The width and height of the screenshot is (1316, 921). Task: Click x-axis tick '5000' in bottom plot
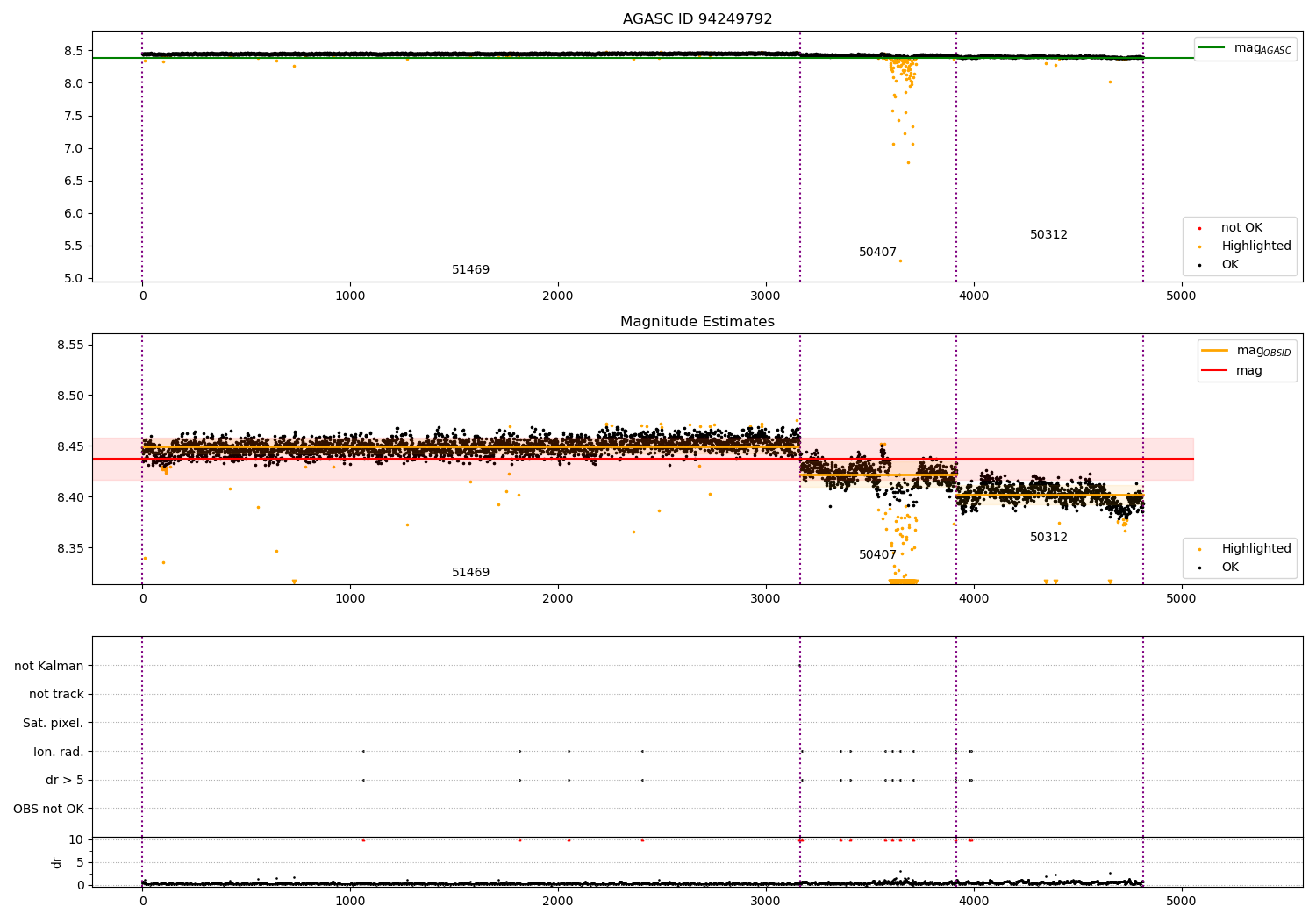coord(1182,902)
